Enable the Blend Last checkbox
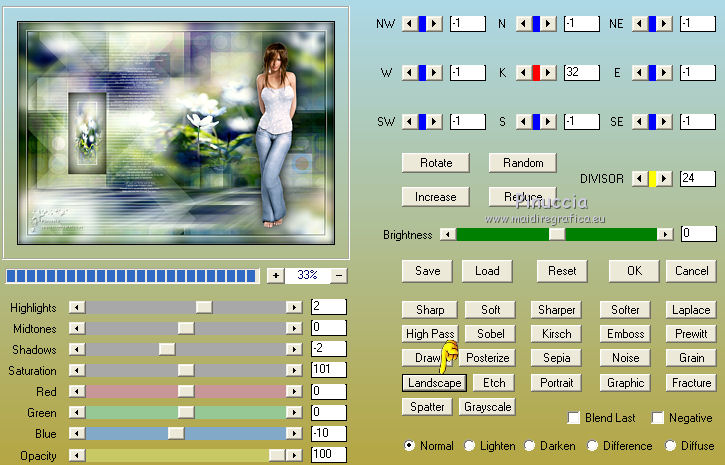 574,418
